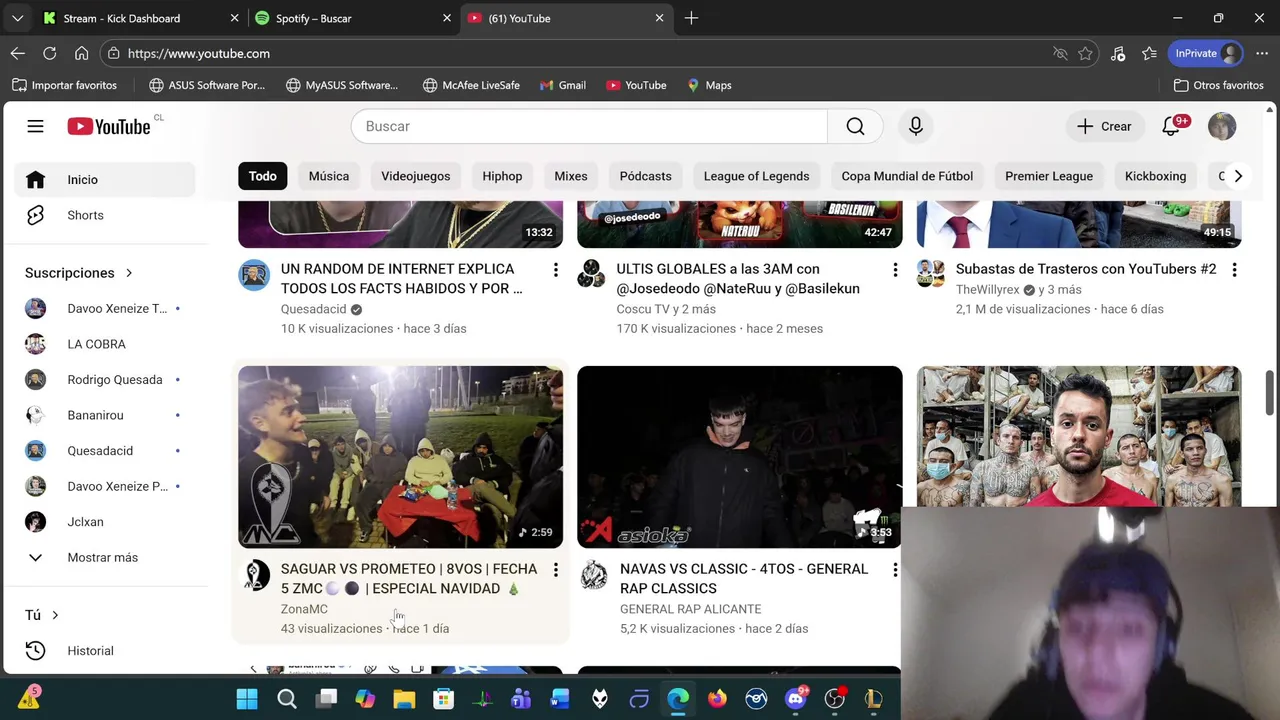Open the Gmail bookmark
The height and width of the screenshot is (720, 1280).
pyautogui.click(x=563, y=85)
